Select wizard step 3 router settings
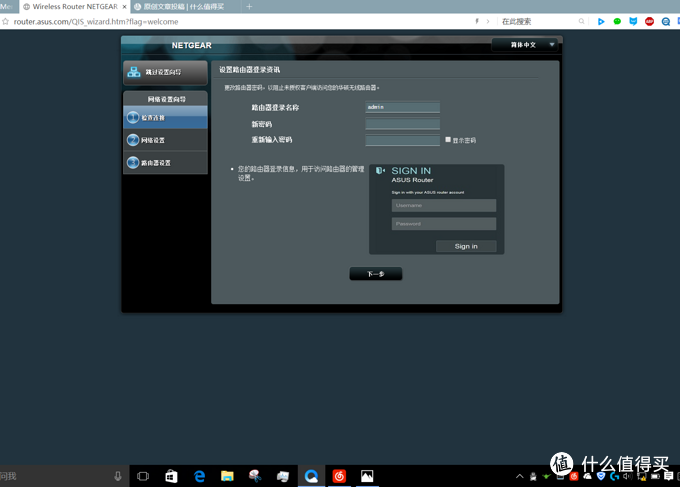This screenshot has width=680, height=487. click(x=165, y=163)
